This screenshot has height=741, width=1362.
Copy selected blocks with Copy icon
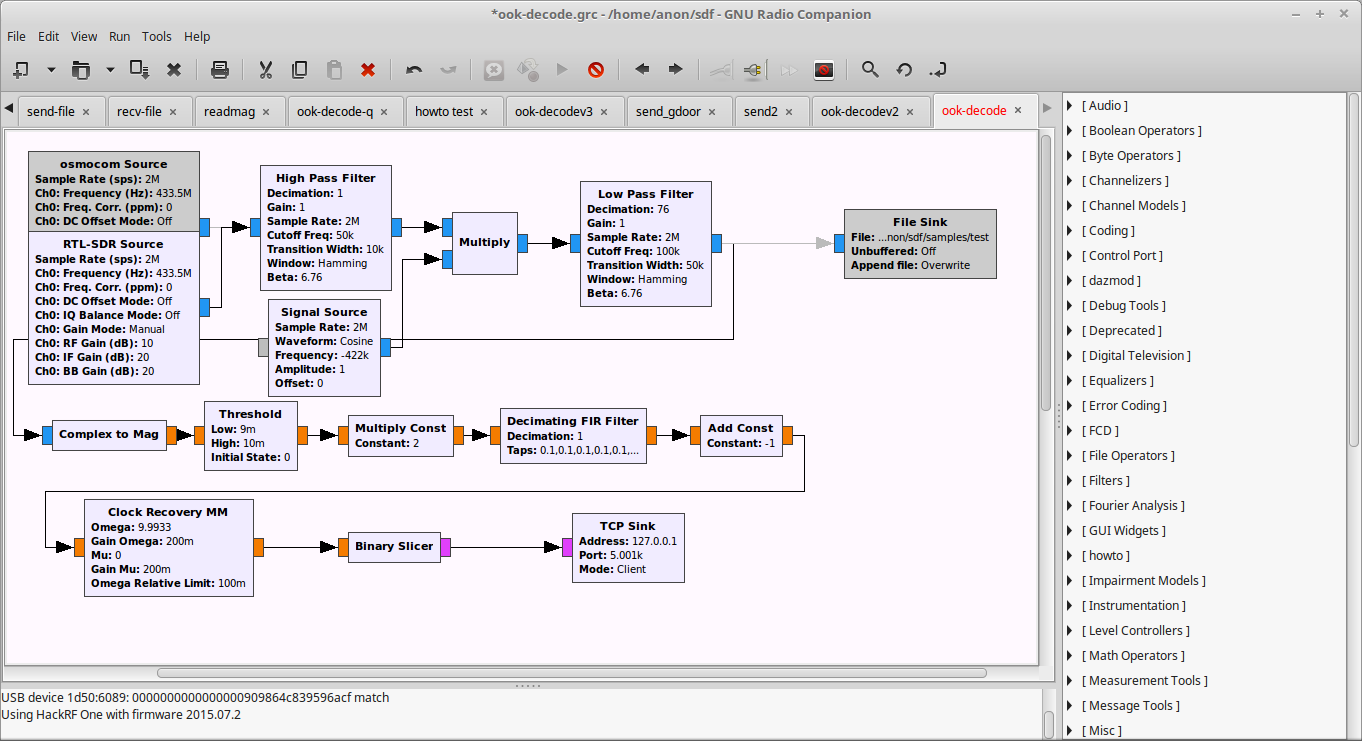click(300, 70)
